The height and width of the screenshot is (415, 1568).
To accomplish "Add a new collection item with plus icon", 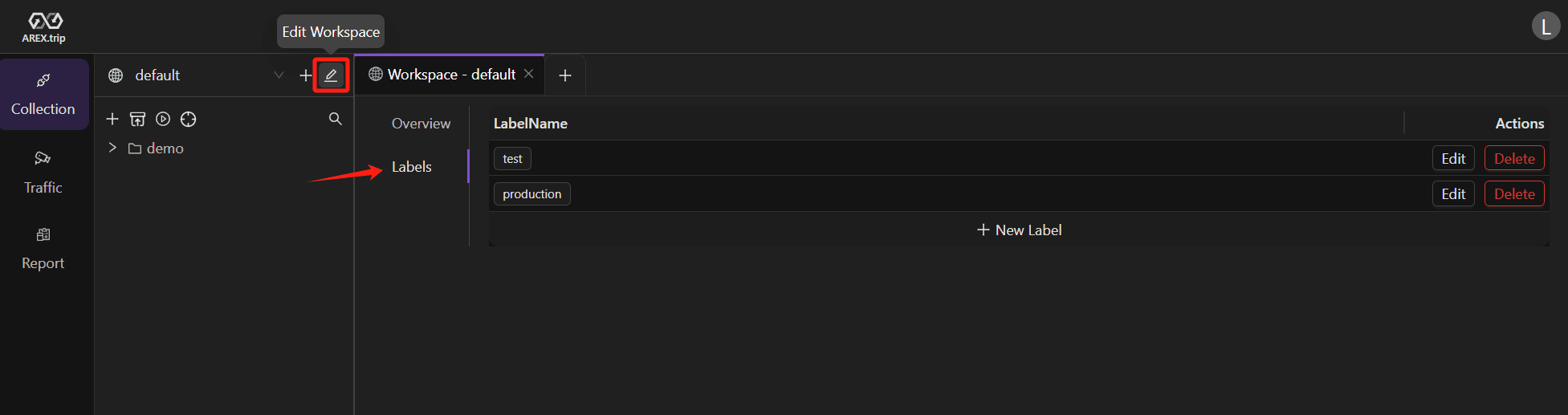I will point(112,119).
